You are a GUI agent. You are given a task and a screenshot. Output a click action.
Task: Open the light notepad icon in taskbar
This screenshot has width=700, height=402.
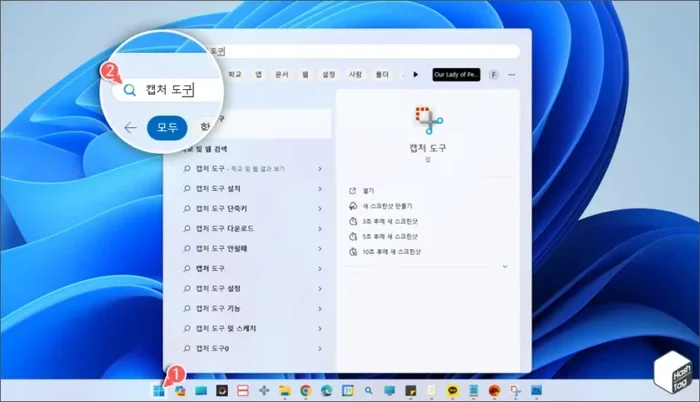(431, 391)
